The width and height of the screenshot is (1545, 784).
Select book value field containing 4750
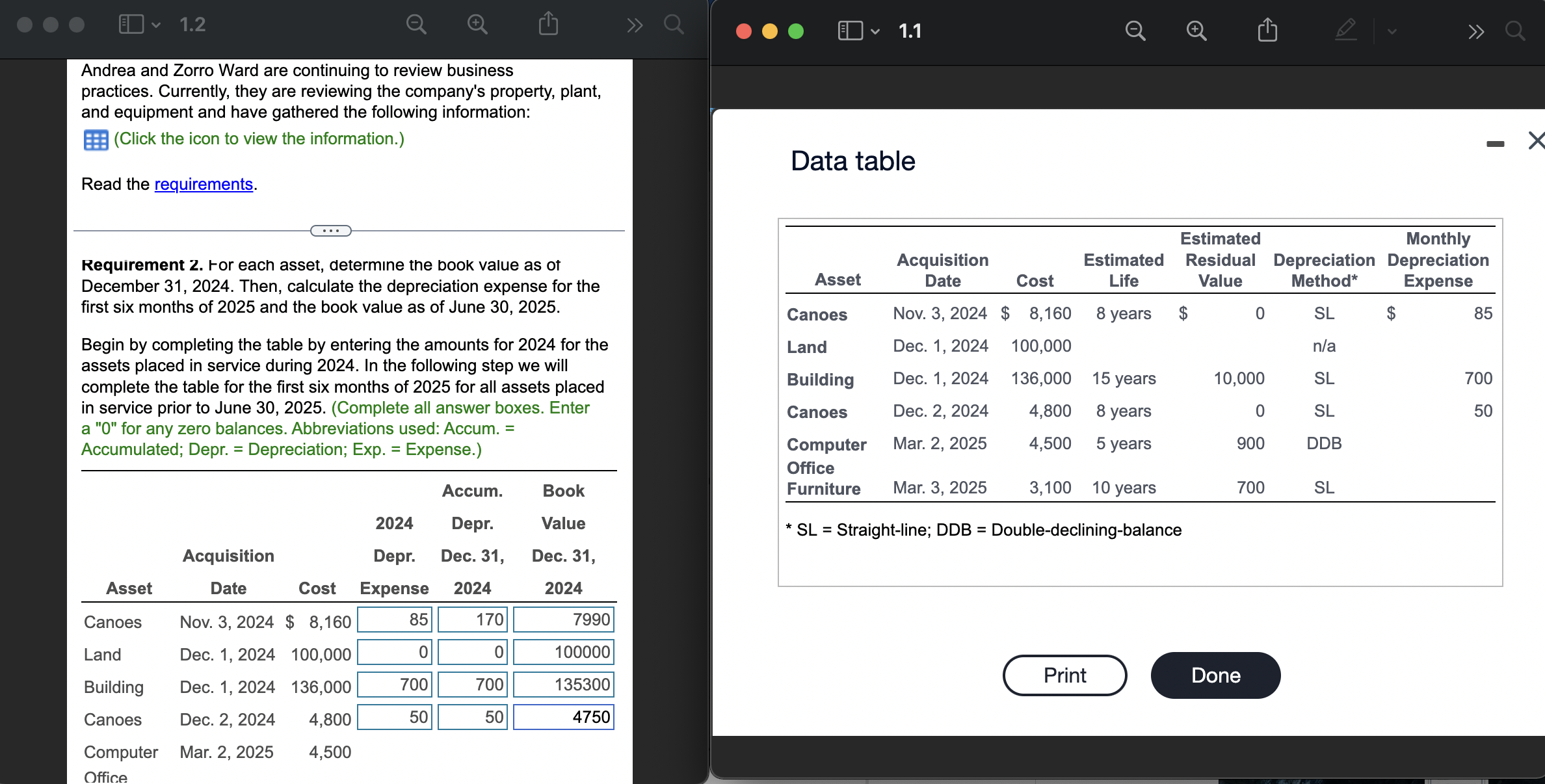click(563, 717)
